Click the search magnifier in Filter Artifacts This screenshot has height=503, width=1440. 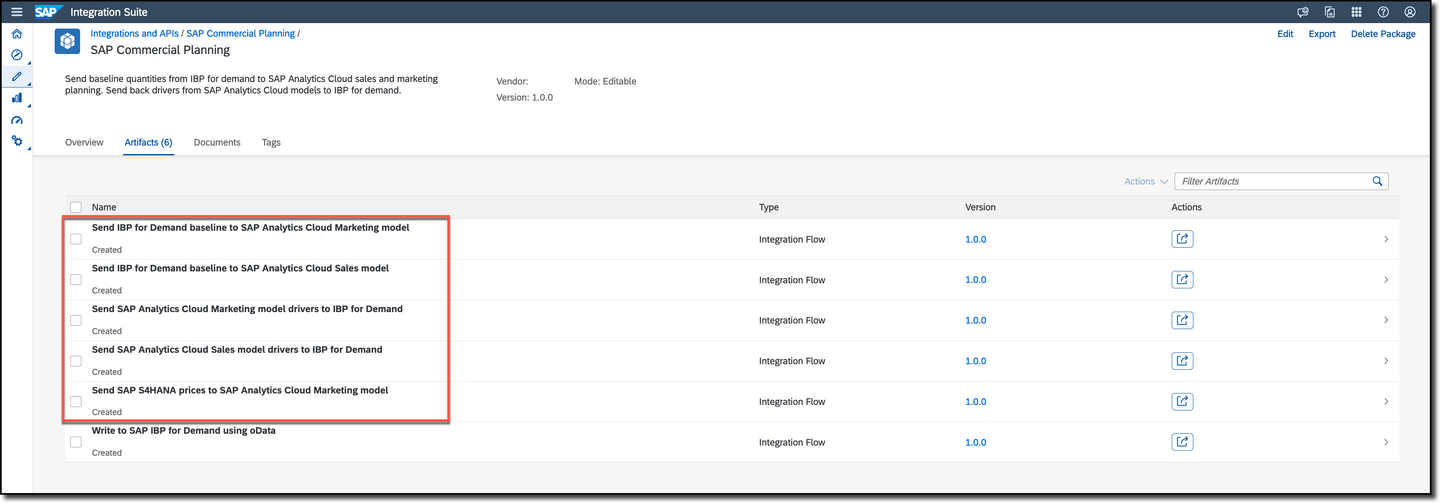click(1377, 181)
